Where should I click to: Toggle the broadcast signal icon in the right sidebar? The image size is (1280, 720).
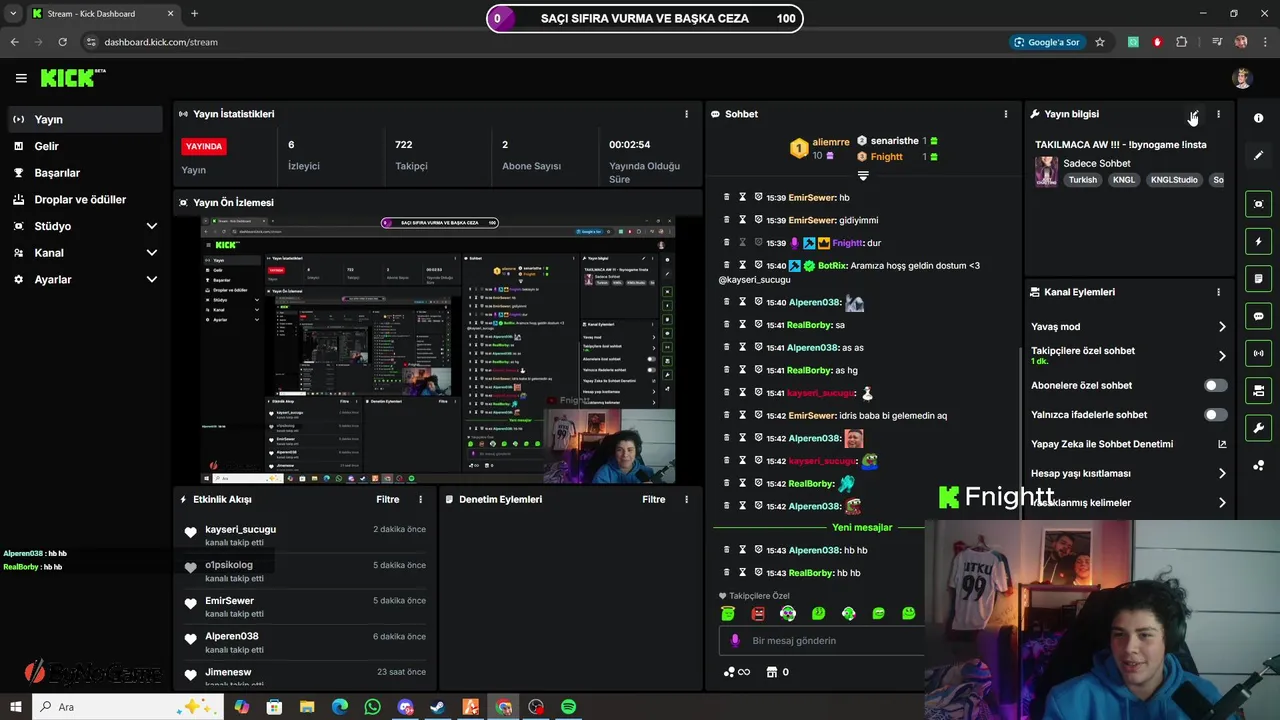pyautogui.click(x=1258, y=353)
